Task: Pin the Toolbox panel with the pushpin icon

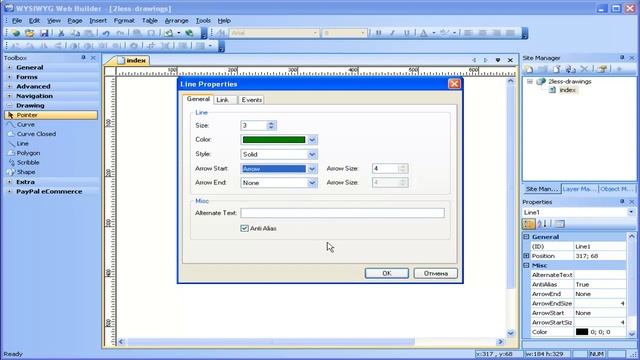Action: pos(83,58)
